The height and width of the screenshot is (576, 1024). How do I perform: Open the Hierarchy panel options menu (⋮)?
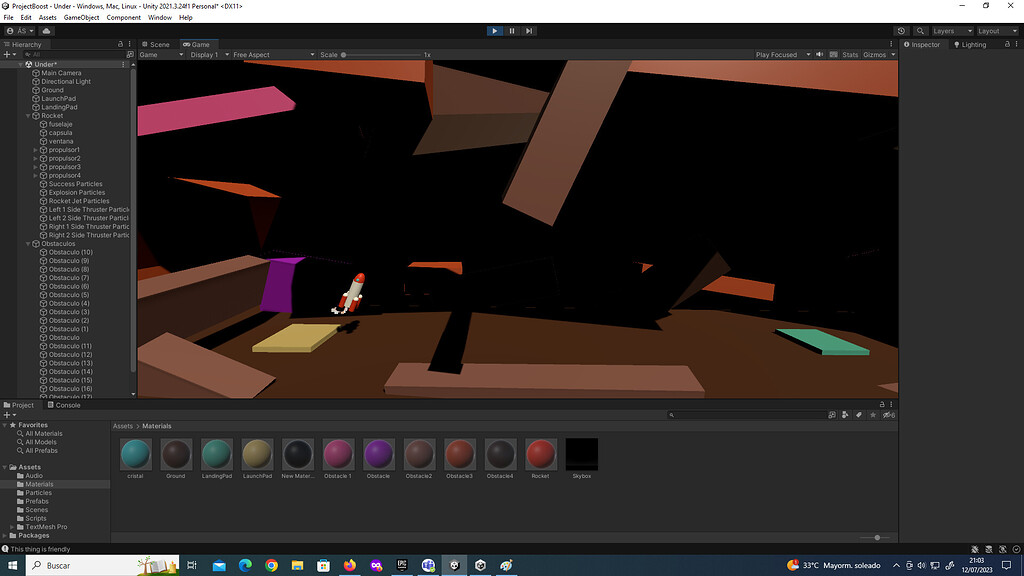tap(128, 44)
